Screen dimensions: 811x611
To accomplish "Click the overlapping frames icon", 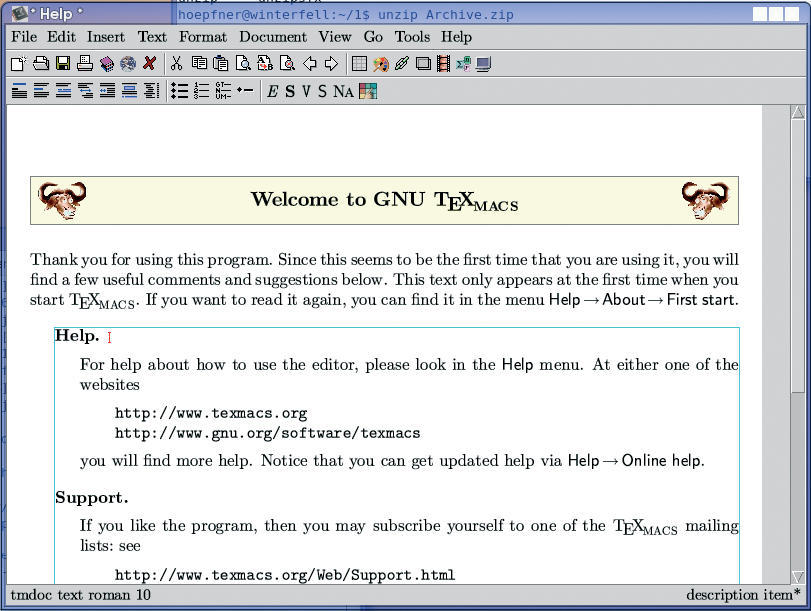I will coord(423,64).
